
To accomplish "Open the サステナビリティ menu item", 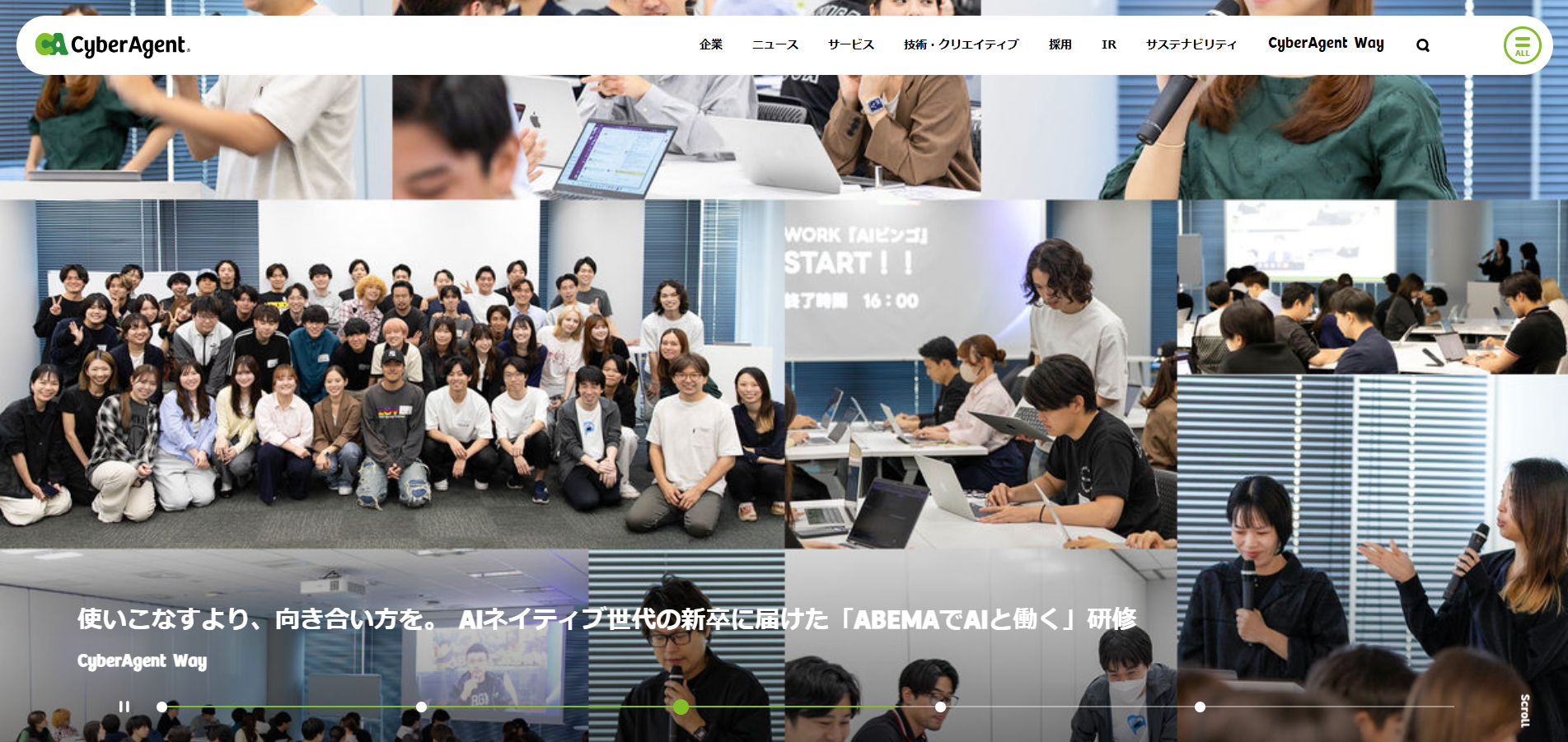I will coord(1191,44).
